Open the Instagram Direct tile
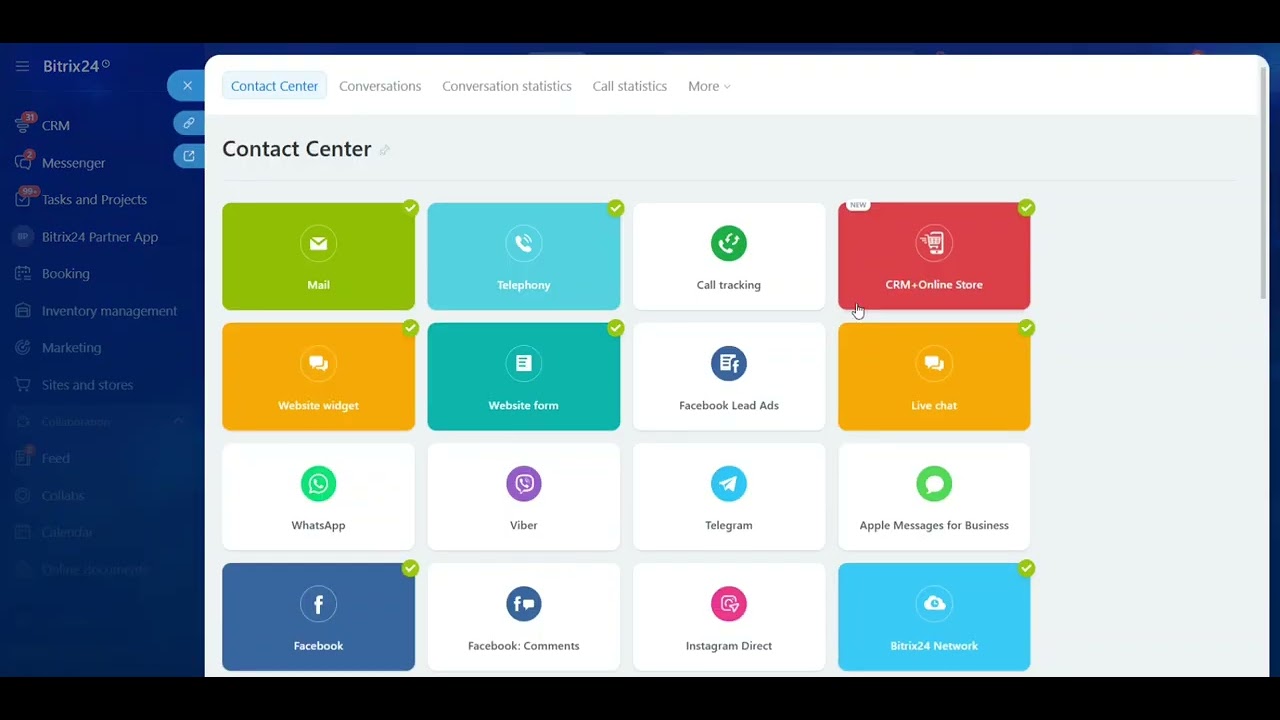The image size is (1280, 720). (729, 617)
